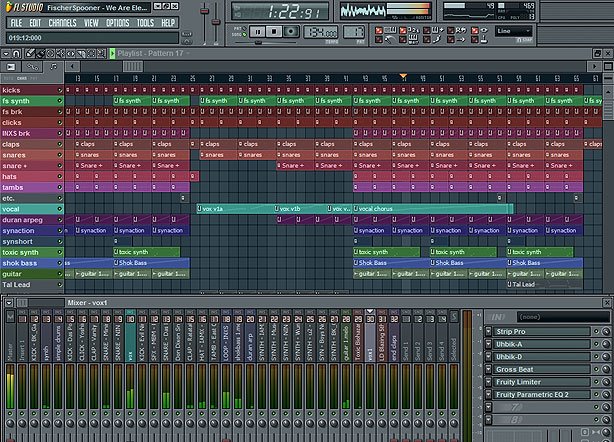
Task: Open Gross Beat effect slot menu arrow
Action: coord(488,369)
